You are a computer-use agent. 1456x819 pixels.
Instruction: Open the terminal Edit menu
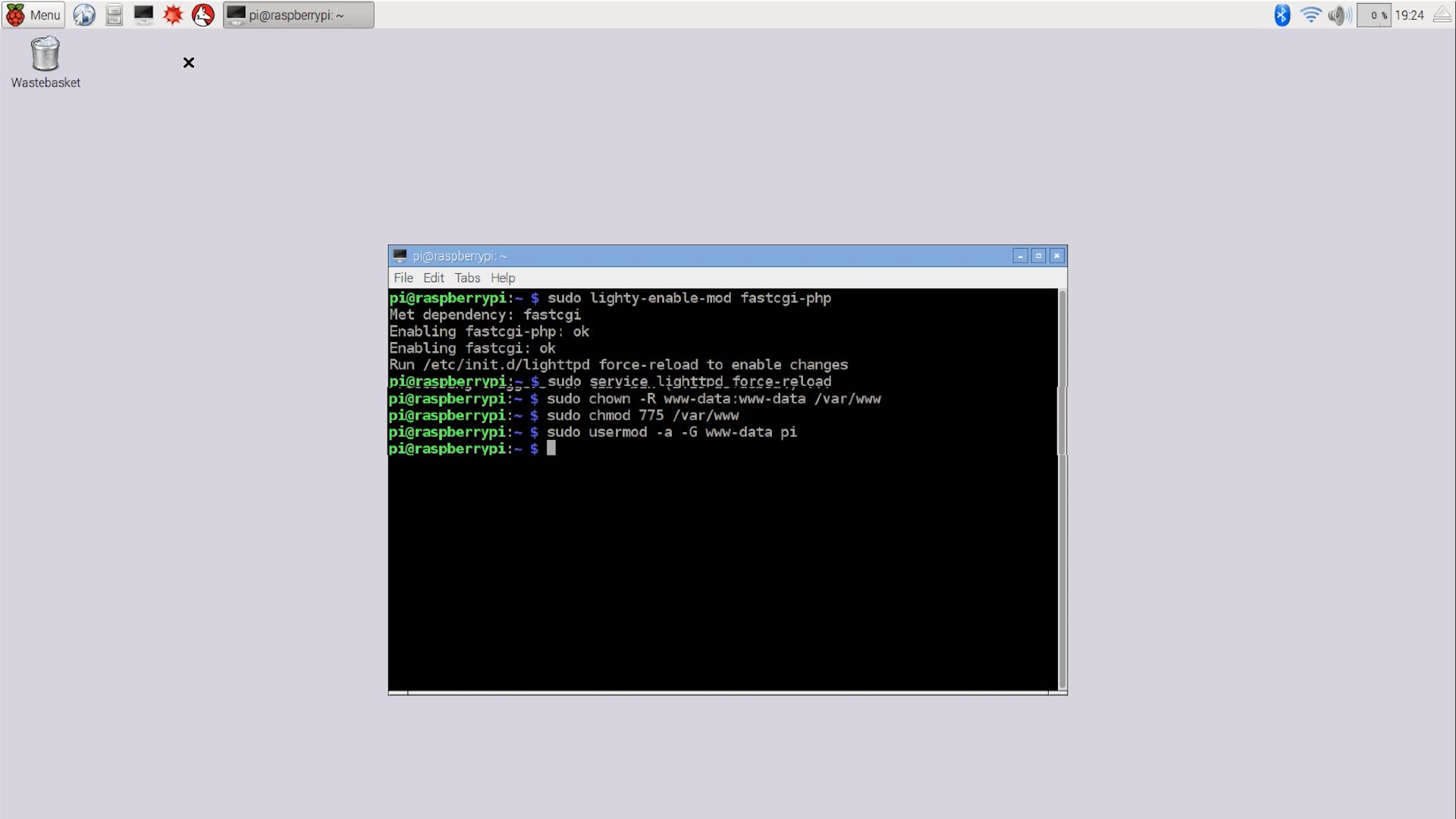point(433,278)
